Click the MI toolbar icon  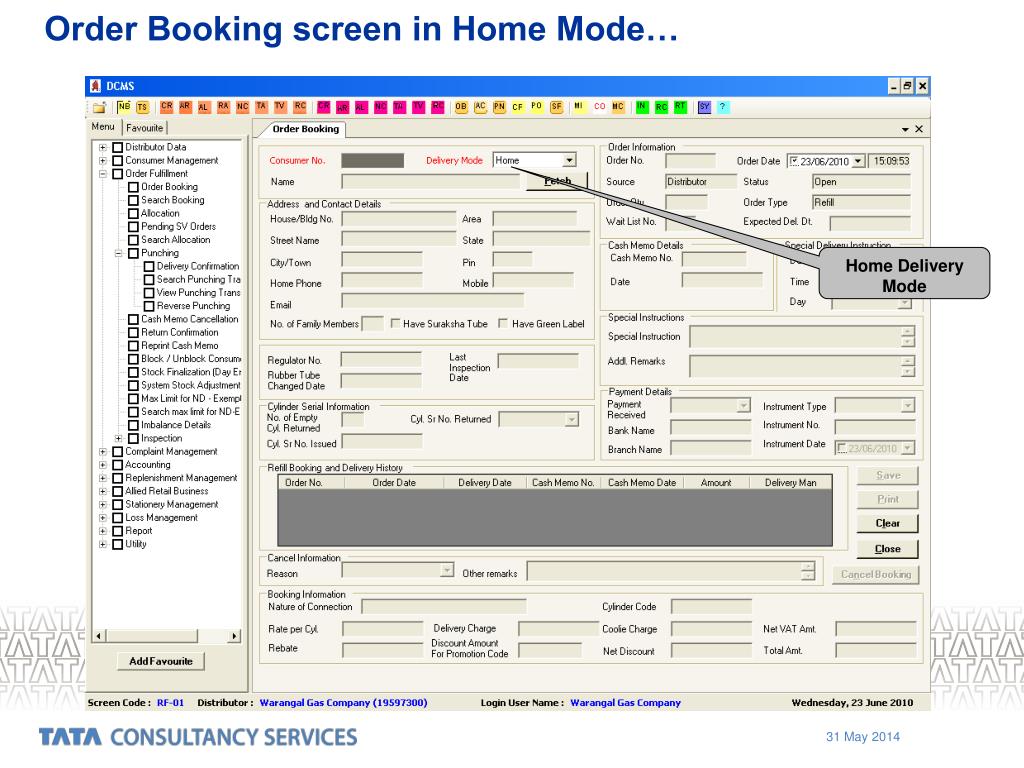point(579,106)
